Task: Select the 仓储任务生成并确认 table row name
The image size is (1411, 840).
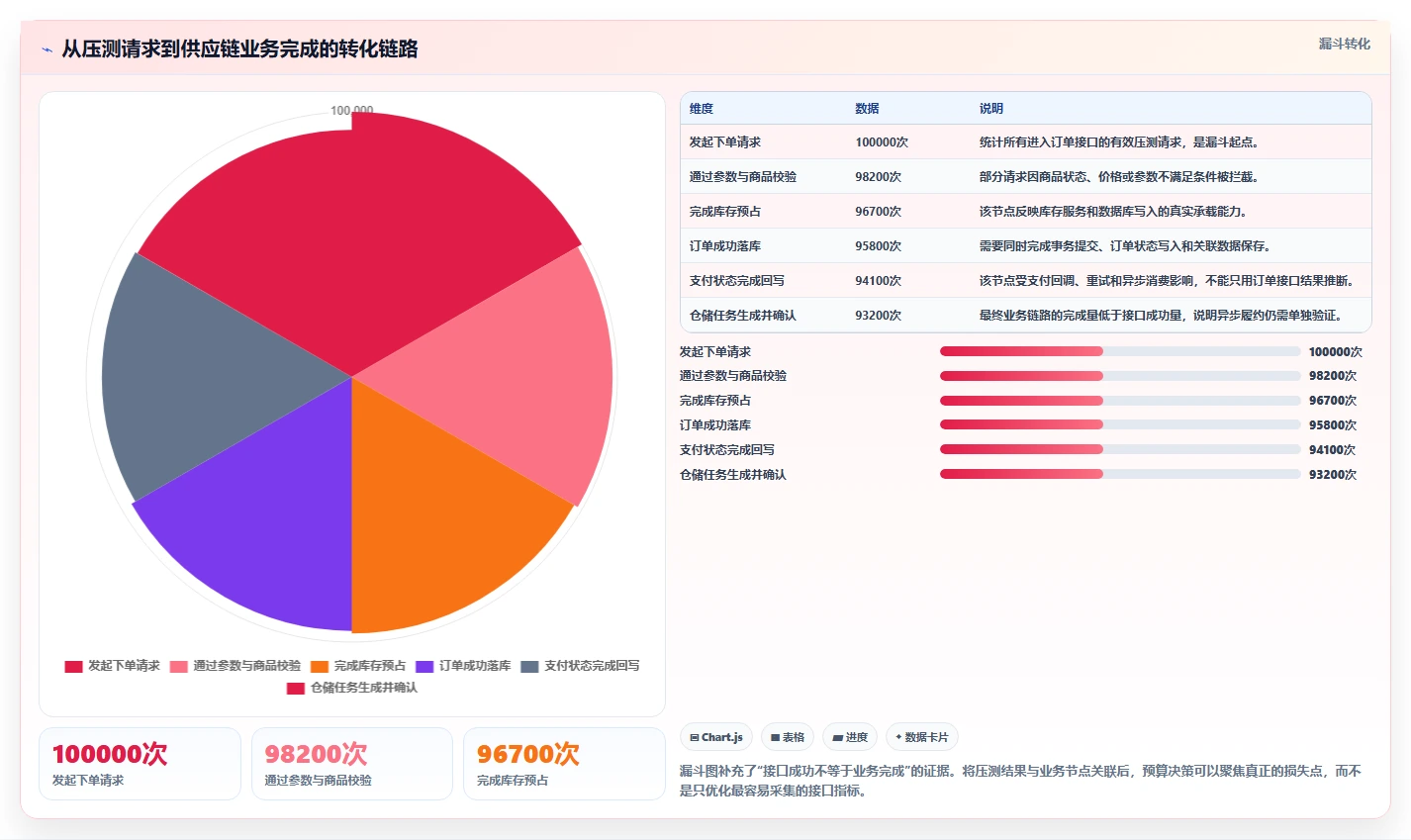Action: (x=743, y=316)
